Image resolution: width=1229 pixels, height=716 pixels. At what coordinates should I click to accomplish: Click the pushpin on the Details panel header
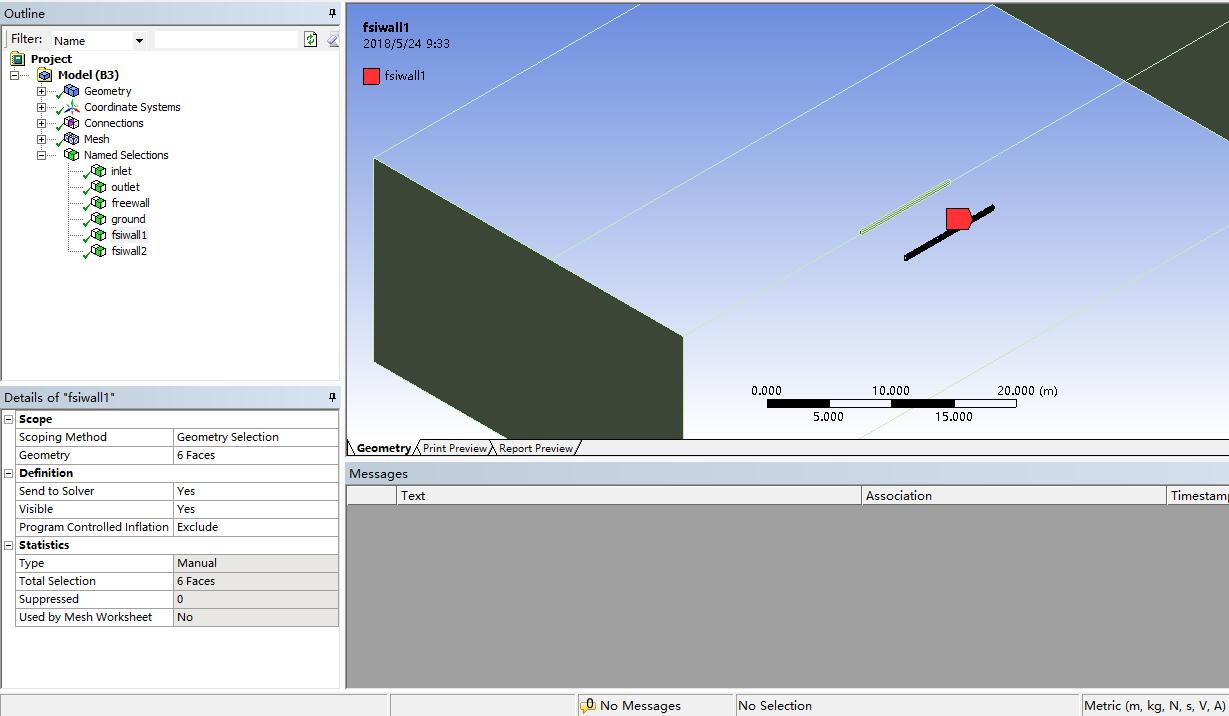point(332,398)
